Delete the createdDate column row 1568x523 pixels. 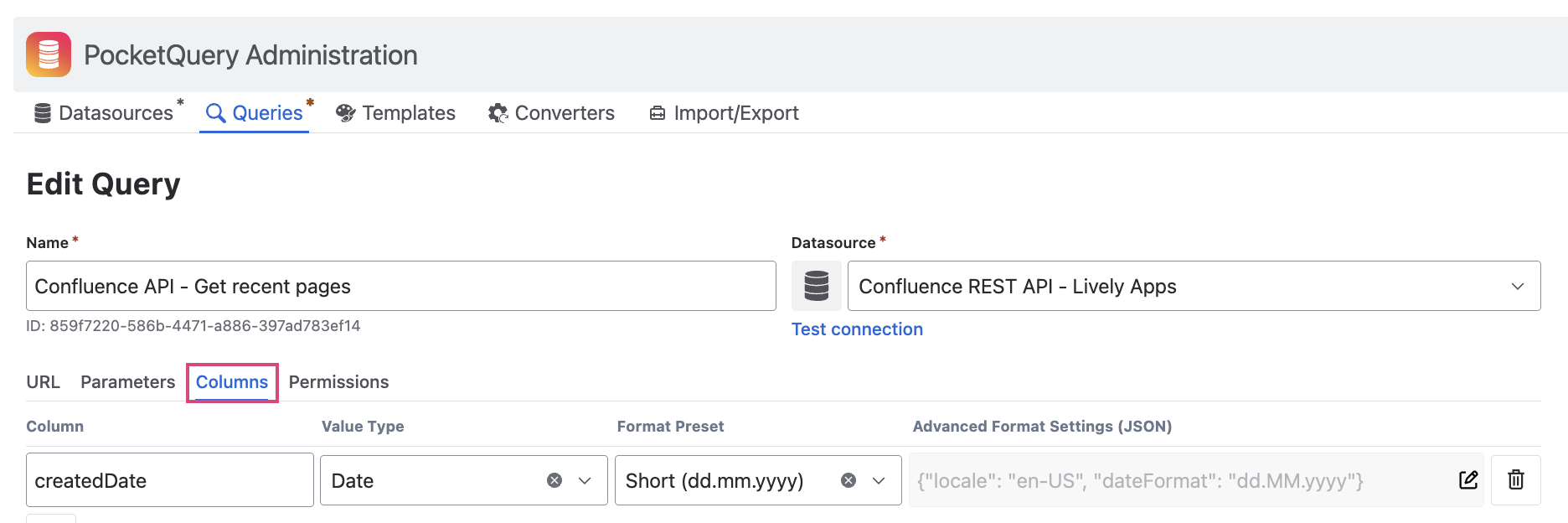coord(1516,480)
